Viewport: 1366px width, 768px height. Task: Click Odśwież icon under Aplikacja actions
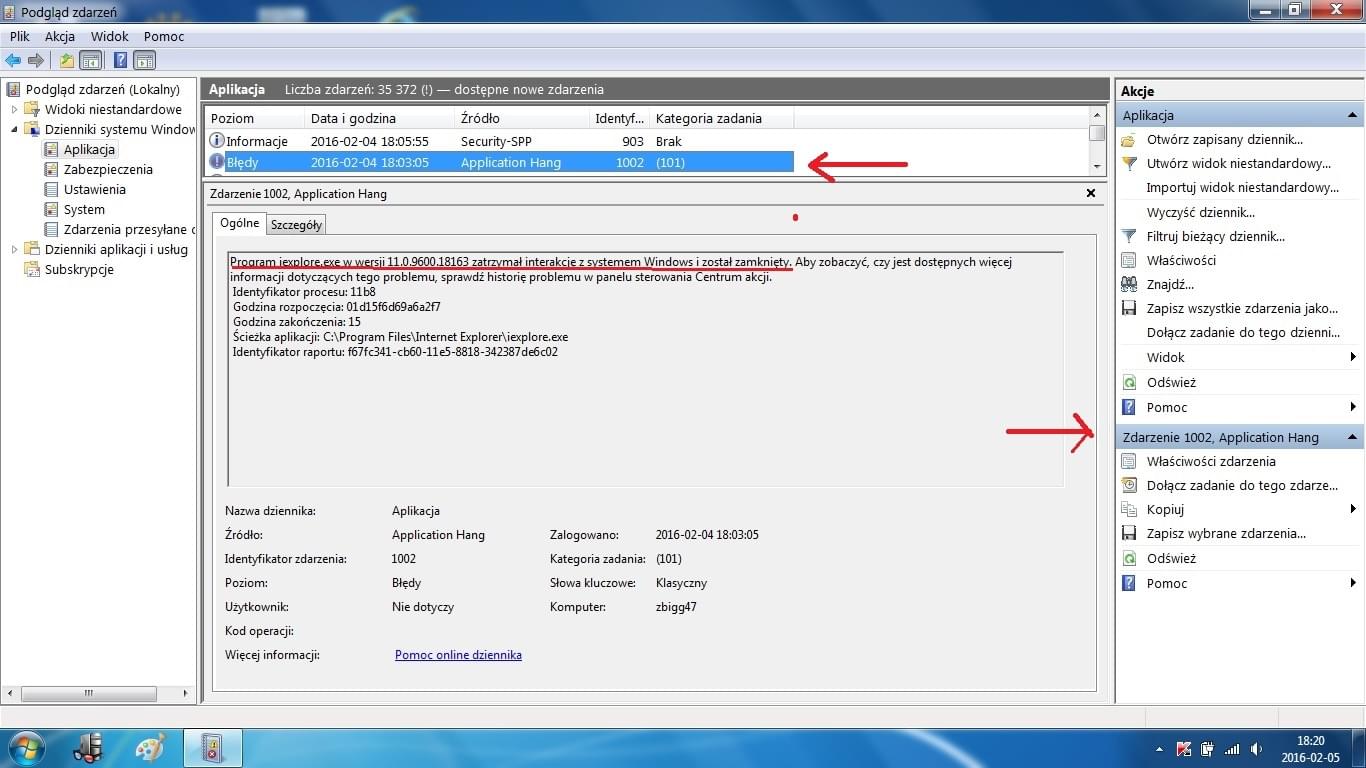(1129, 383)
